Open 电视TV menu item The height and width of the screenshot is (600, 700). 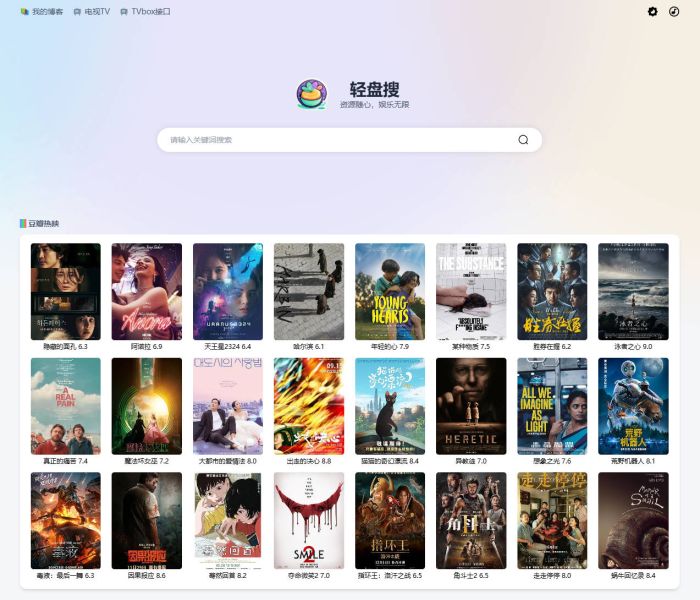92,12
